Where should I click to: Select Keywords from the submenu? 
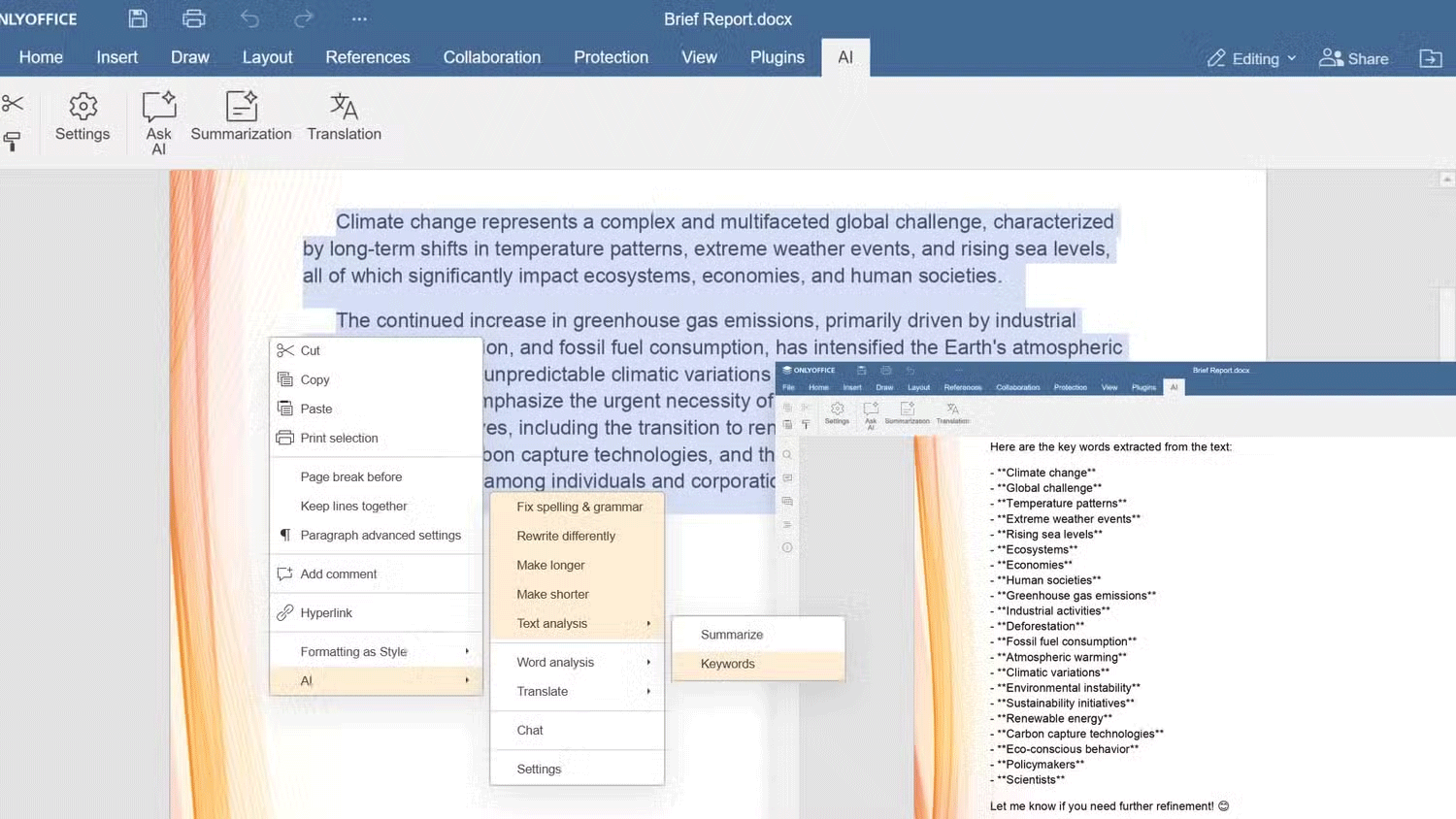click(728, 664)
